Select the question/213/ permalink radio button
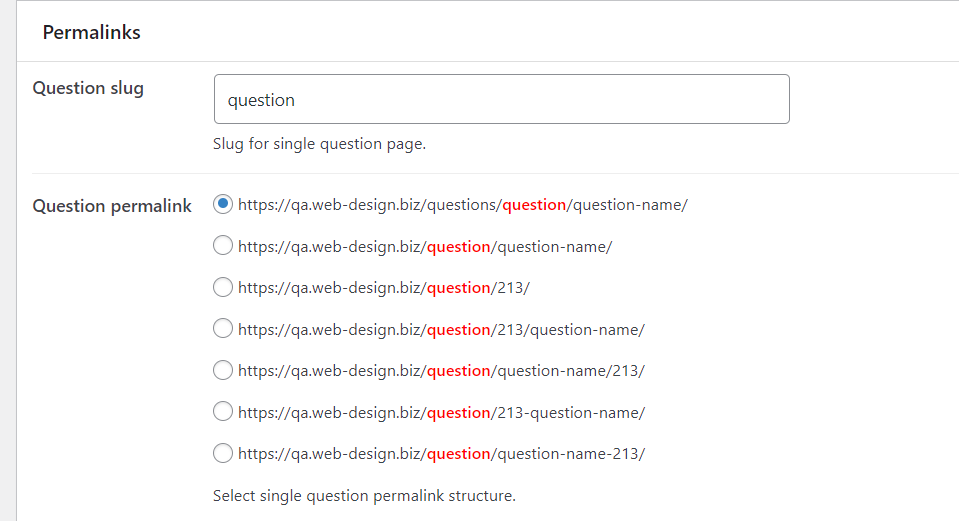The height and width of the screenshot is (521, 959). [x=223, y=287]
